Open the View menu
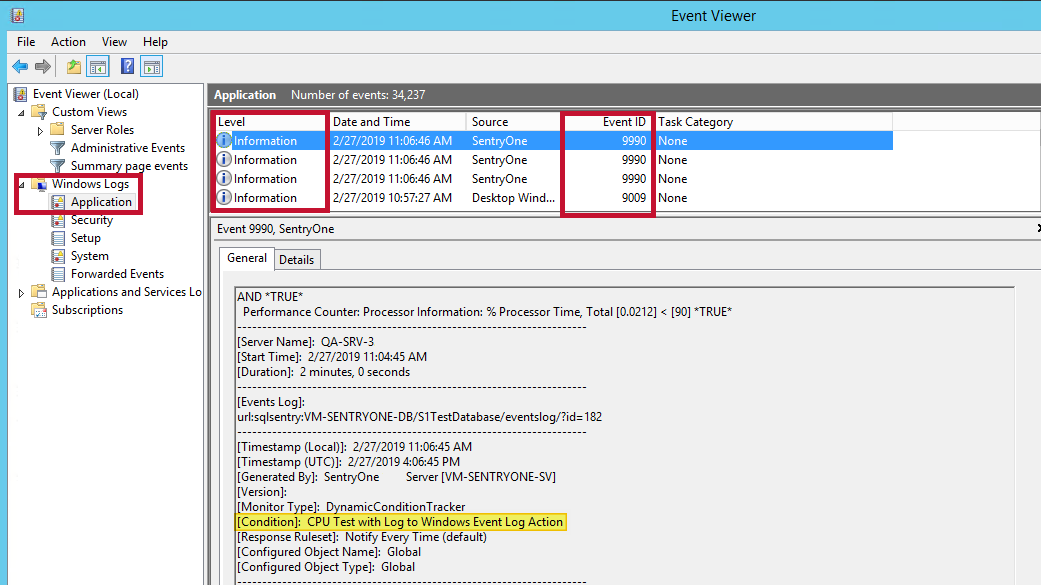Viewport: 1041px width, 585px height. (x=113, y=42)
